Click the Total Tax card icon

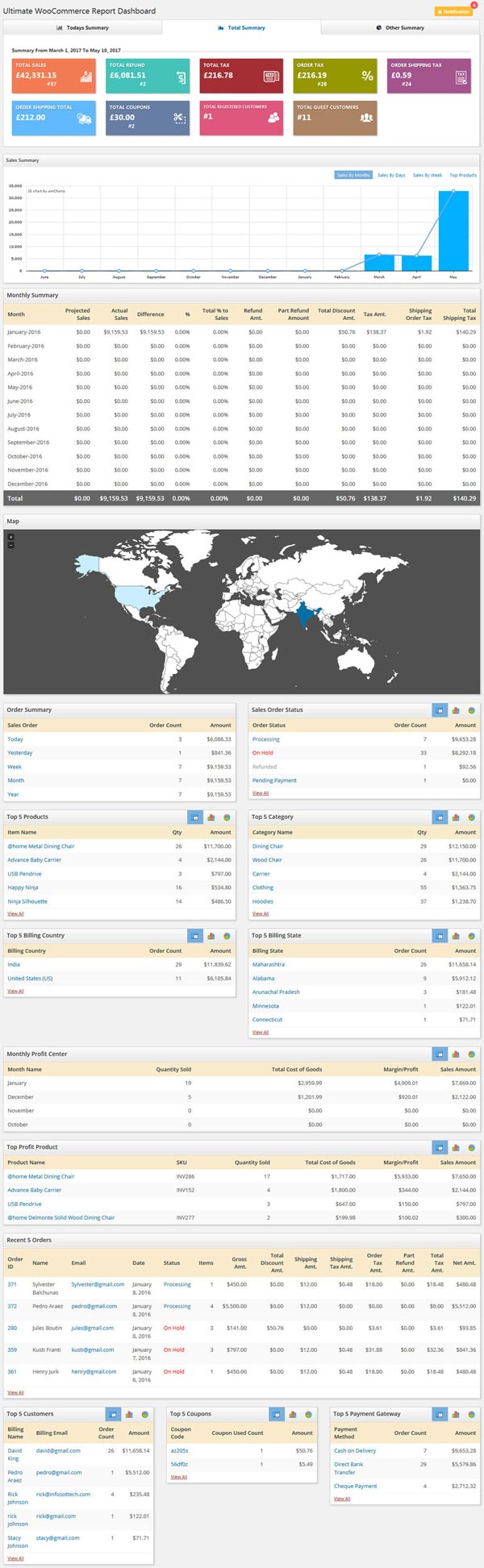click(272, 77)
